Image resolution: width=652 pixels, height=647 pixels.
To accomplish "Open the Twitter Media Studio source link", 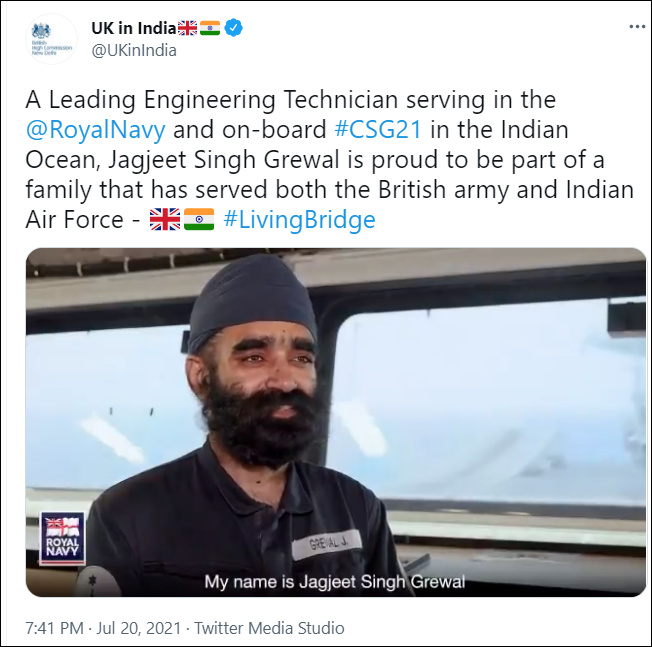I will 269,628.
